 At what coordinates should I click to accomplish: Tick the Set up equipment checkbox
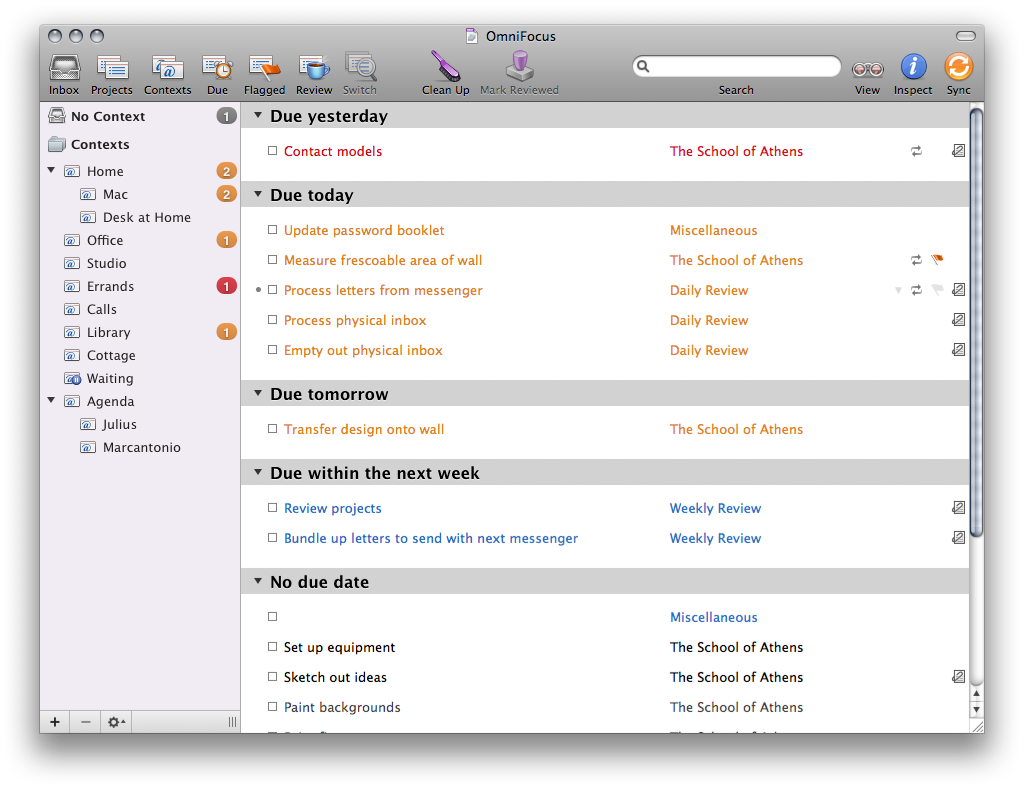[272, 647]
